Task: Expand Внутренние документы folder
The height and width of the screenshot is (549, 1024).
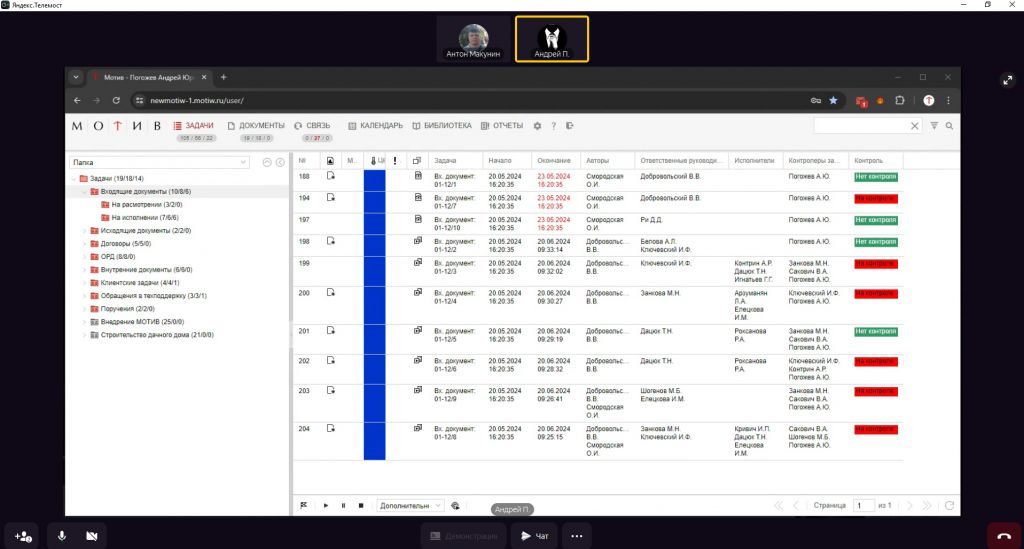Action: click(84, 270)
